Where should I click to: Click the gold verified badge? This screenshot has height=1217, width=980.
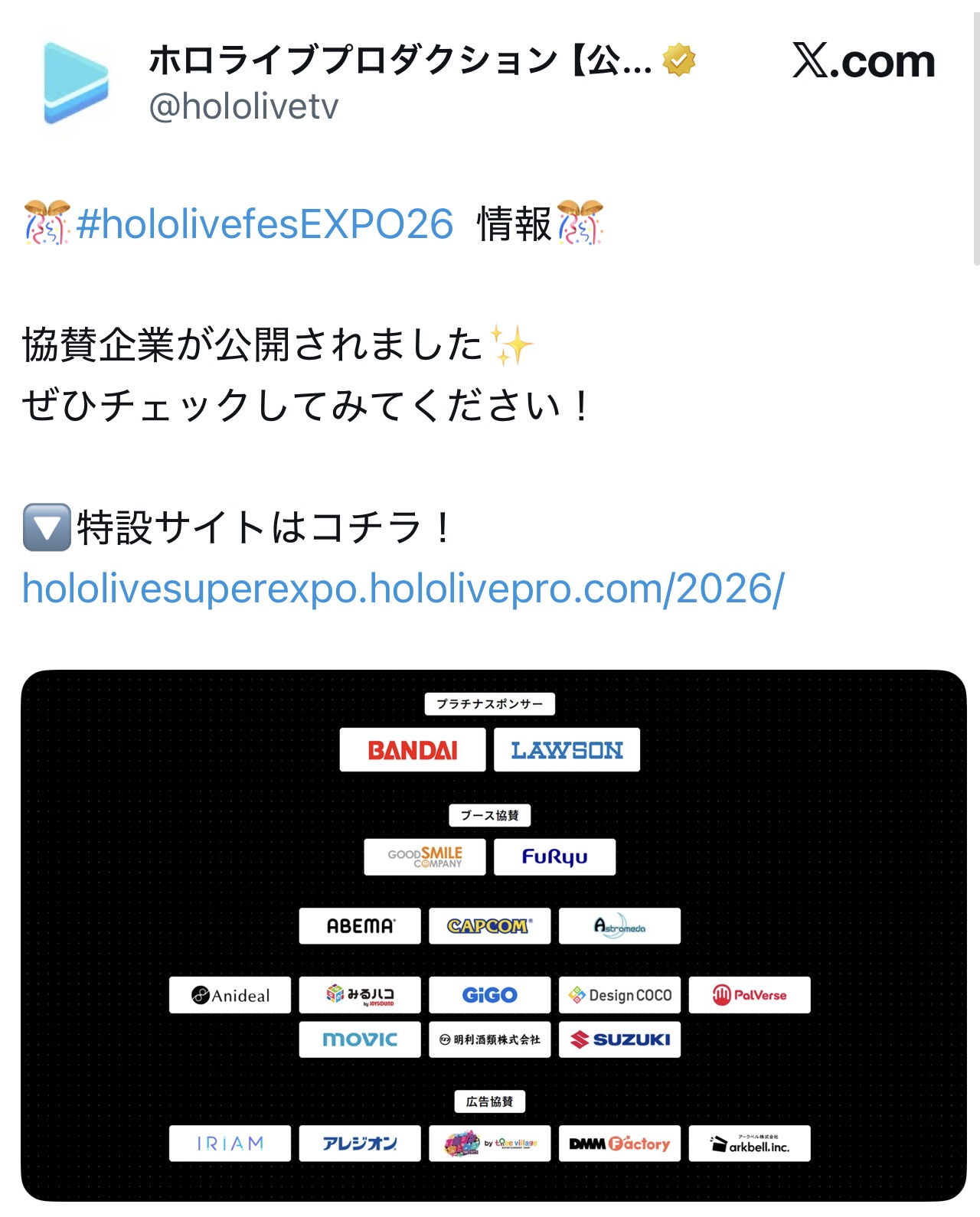pos(679,60)
